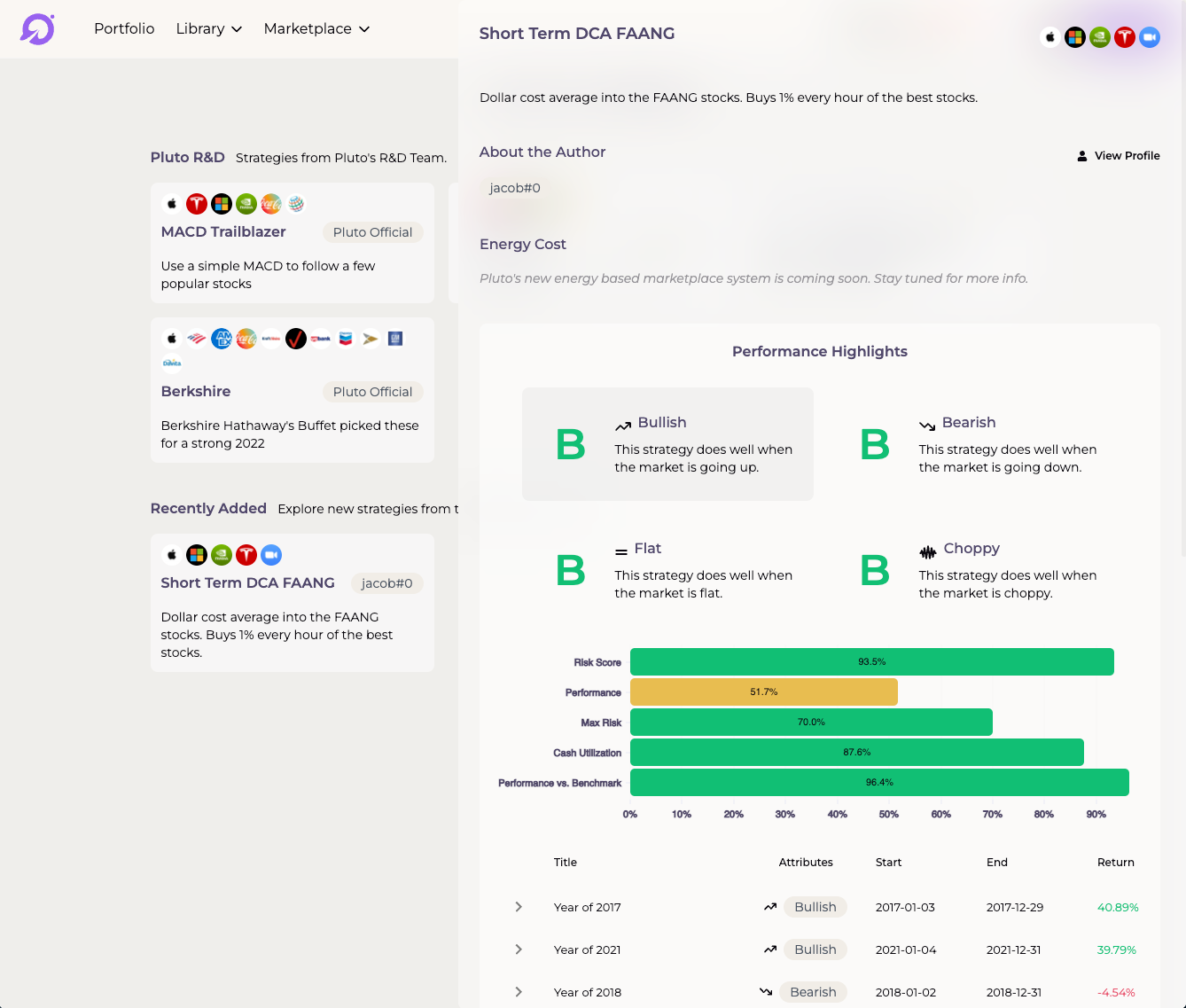Click the yellow Performance bar in chart
This screenshot has width=1186, height=1008.
pyautogui.click(x=763, y=692)
